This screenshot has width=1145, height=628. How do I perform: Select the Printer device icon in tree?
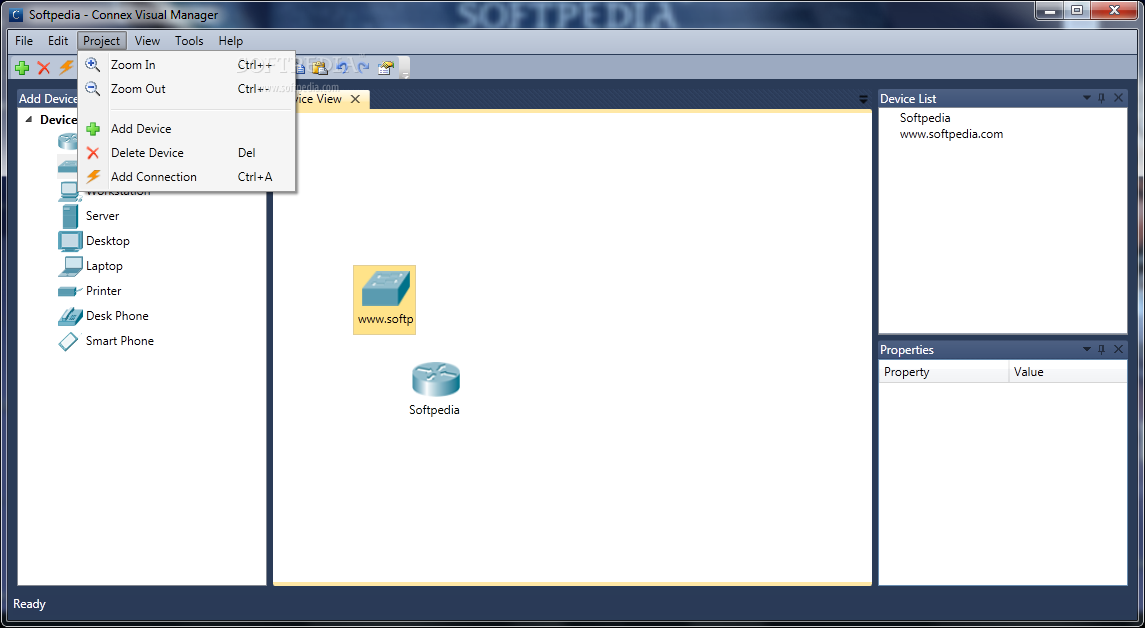[x=70, y=291]
